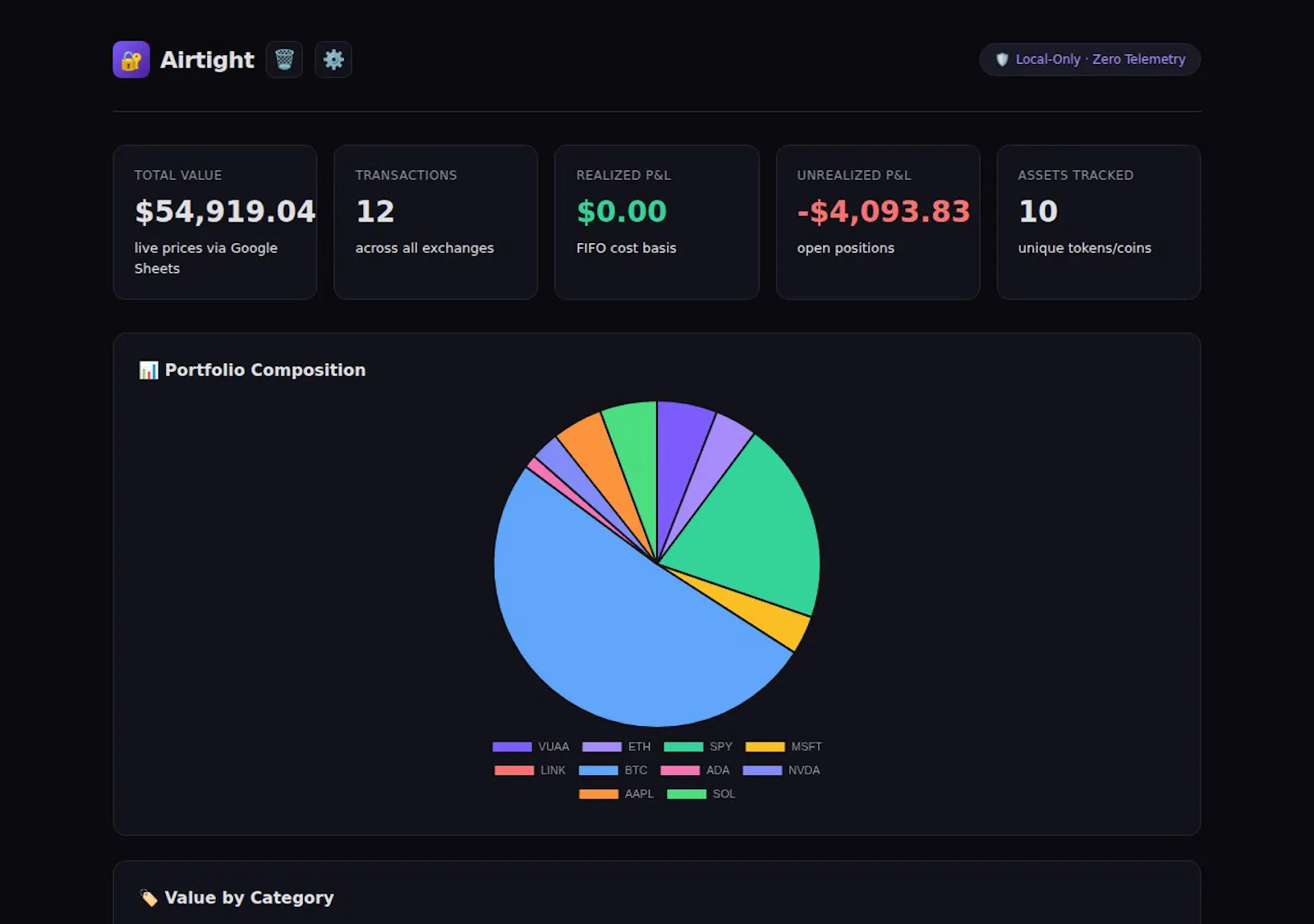Click the bar chart icon beside Portfolio Composition
1314x924 pixels.
[x=149, y=370]
